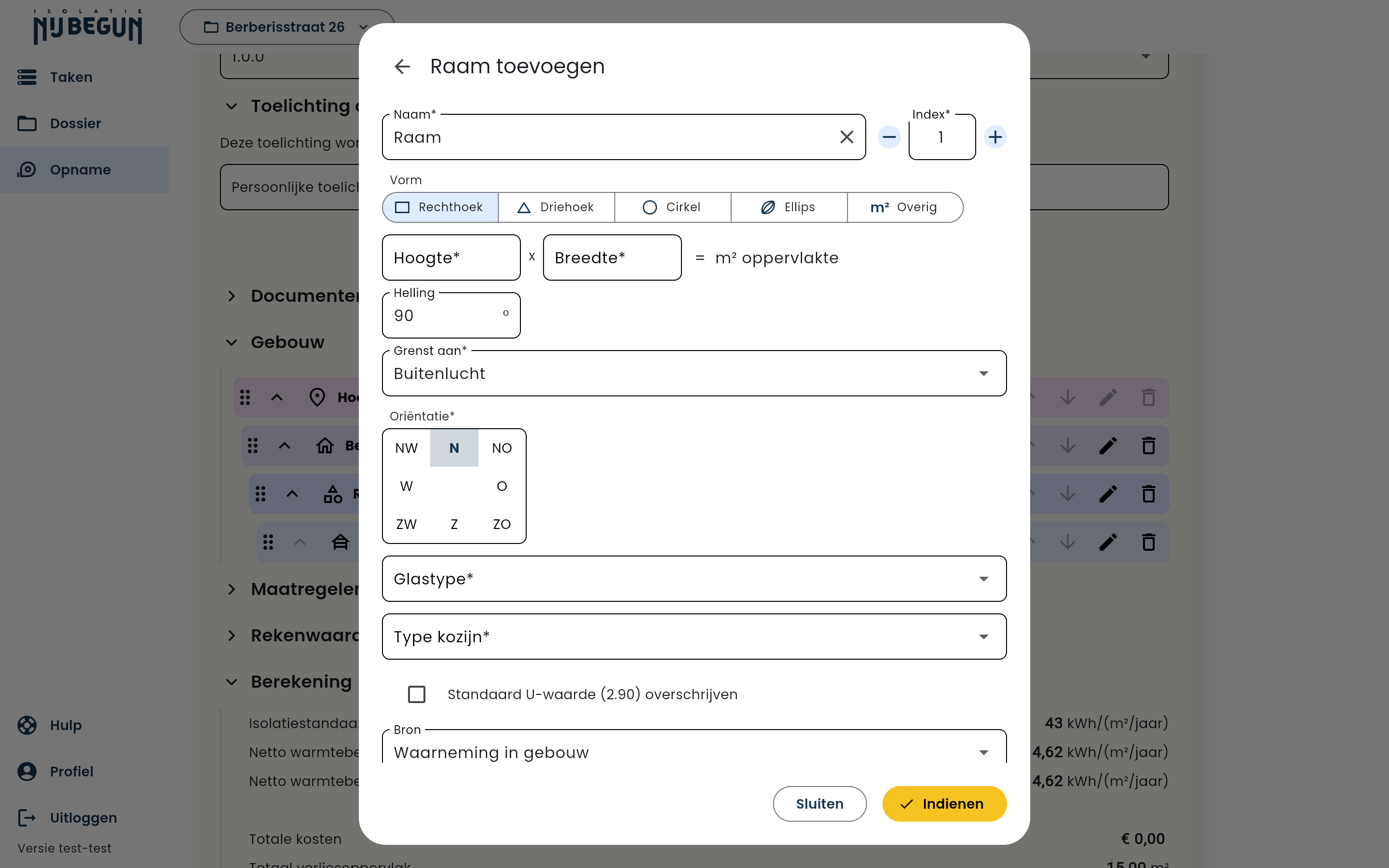The image size is (1389, 868).
Task: Select the Cirkel shape option
Action: (673, 207)
